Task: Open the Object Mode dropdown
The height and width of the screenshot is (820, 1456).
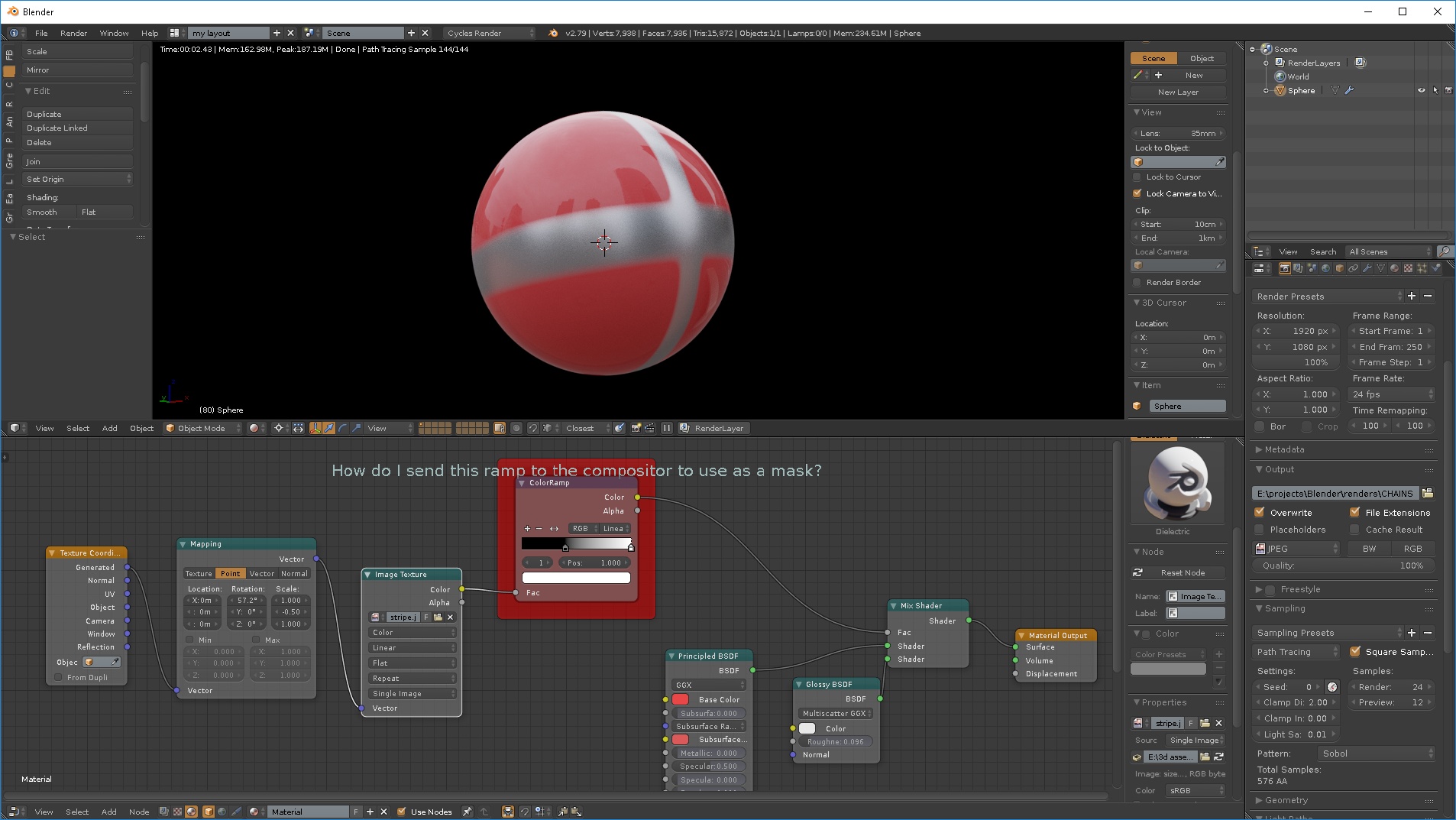Action: pyautogui.click(x=202, y=428)
